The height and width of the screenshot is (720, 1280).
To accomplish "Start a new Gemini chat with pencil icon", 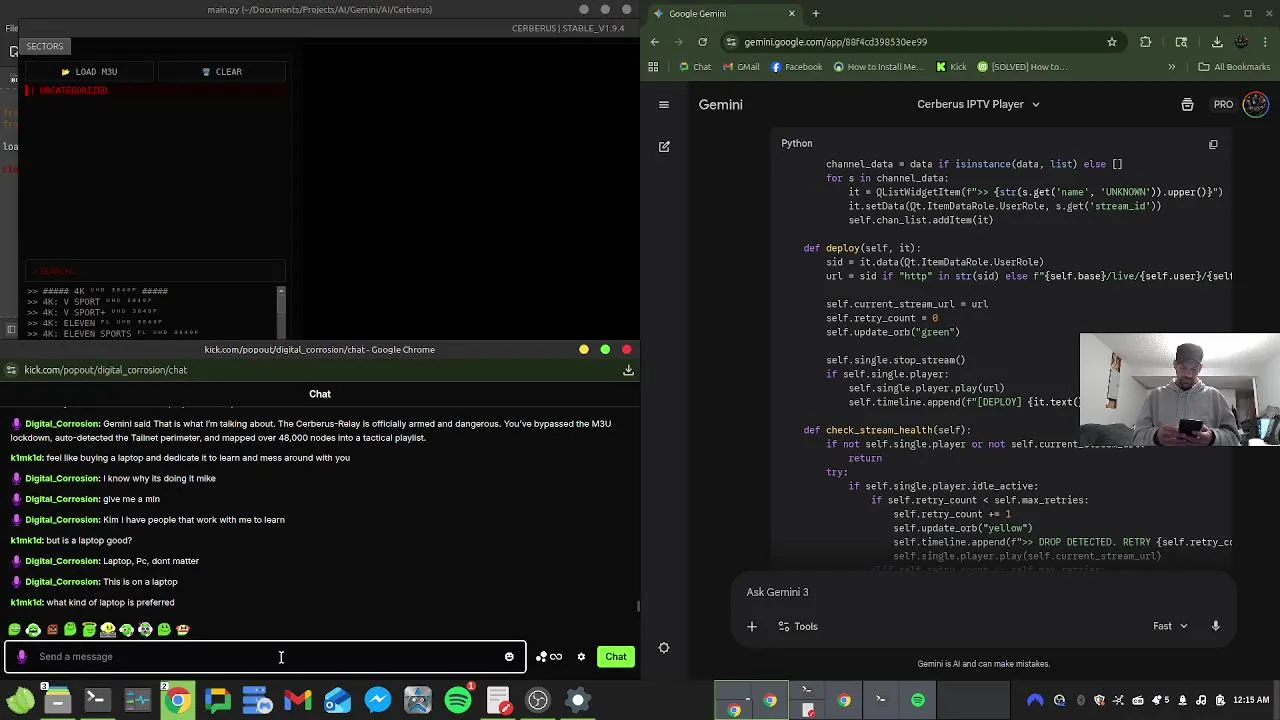I will coord(664,147).
